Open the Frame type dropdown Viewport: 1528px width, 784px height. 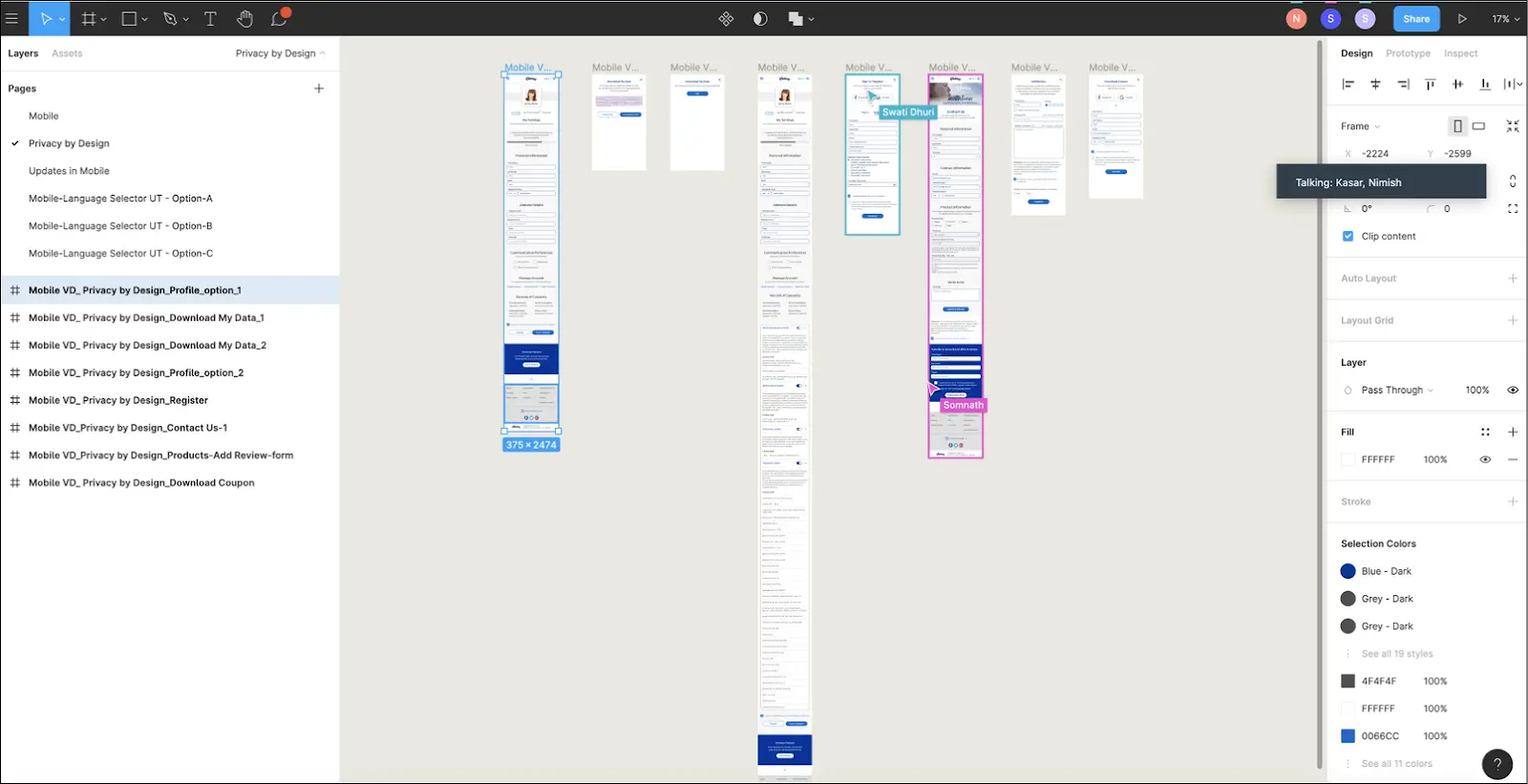[1360, 126]
